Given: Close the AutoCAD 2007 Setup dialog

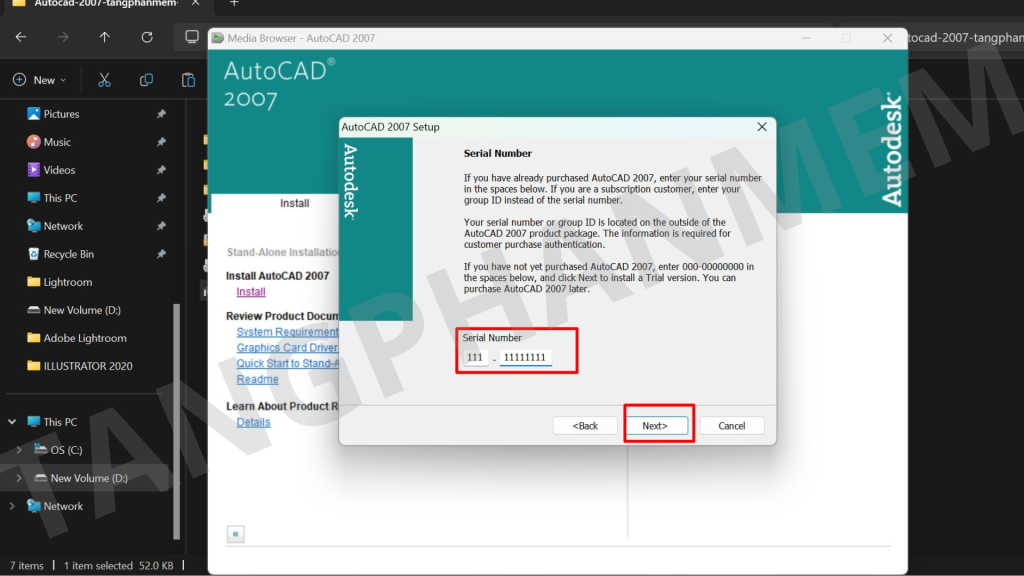Looking at the screenshot, I should point(762,127).
